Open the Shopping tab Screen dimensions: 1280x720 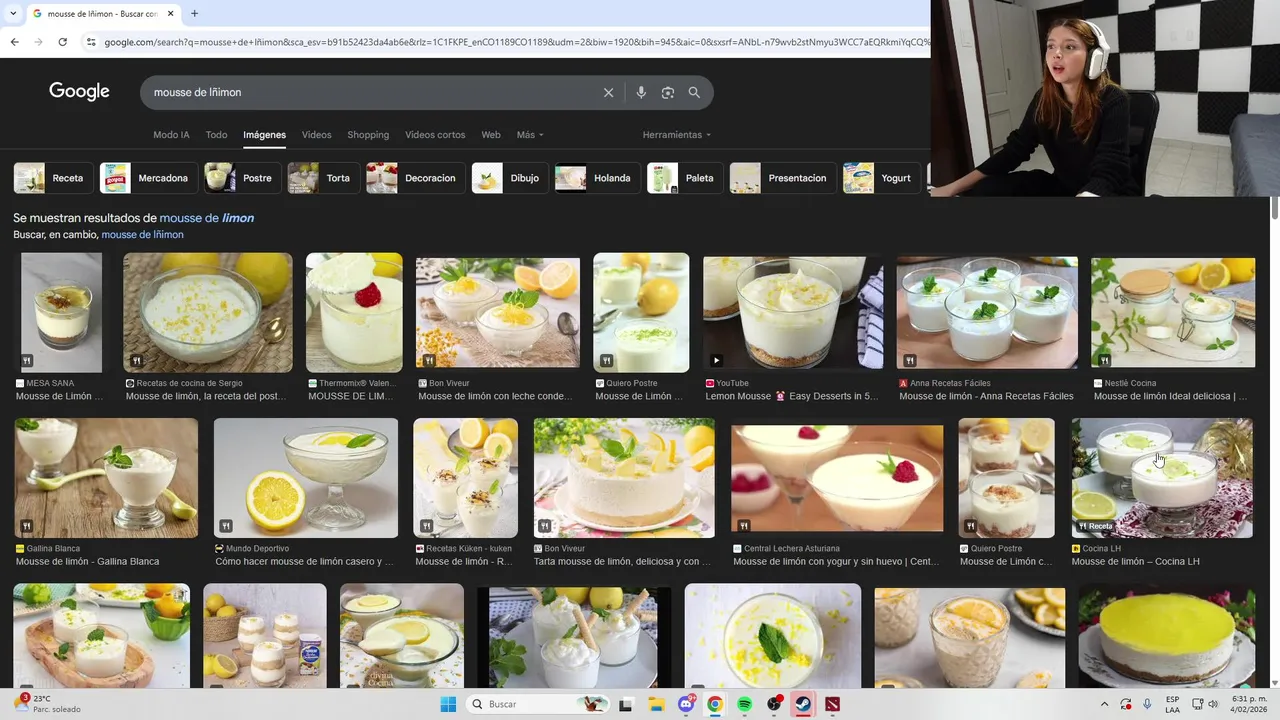(368, 135)
